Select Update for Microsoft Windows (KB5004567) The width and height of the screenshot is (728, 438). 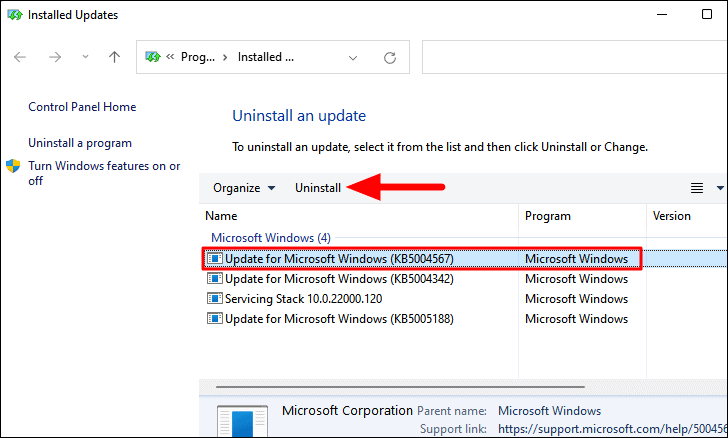(339, 259)
